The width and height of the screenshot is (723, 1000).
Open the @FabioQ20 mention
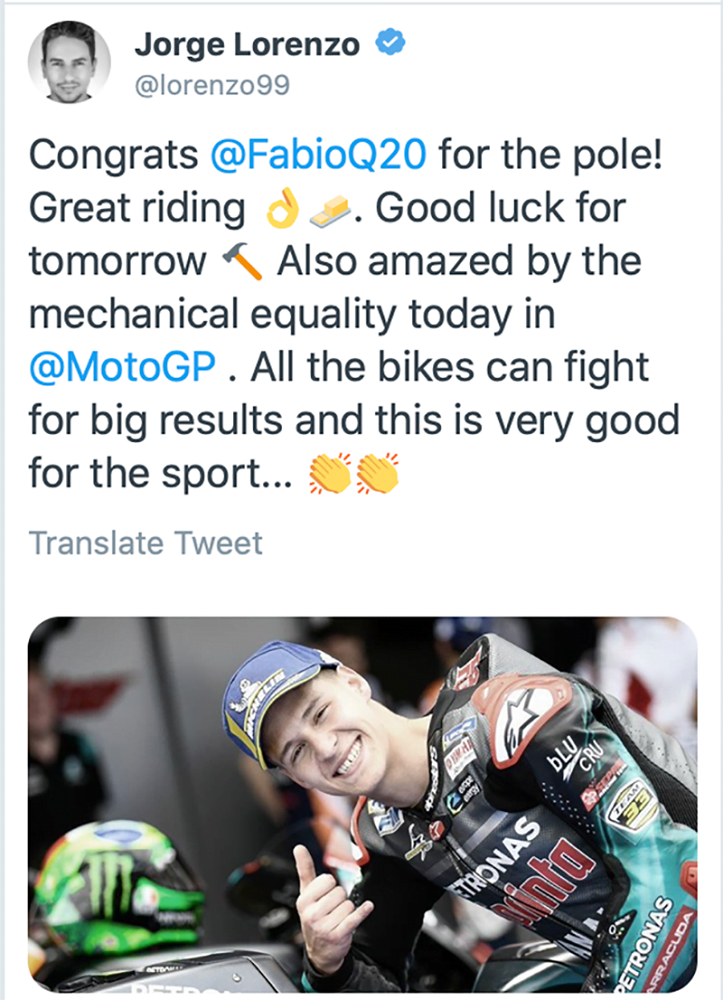pos(320,155)
